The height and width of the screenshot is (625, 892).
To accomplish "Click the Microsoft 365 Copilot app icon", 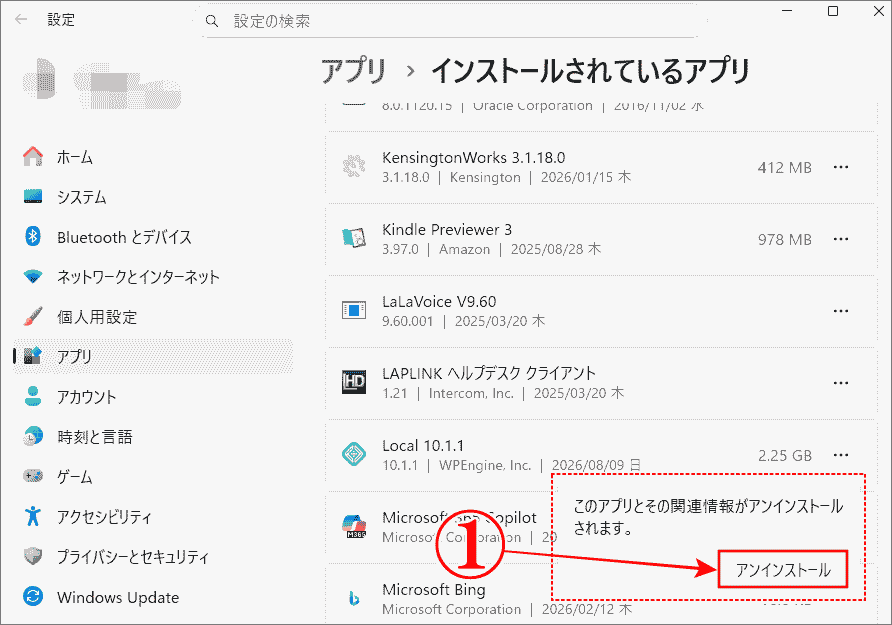I will 354,526.
